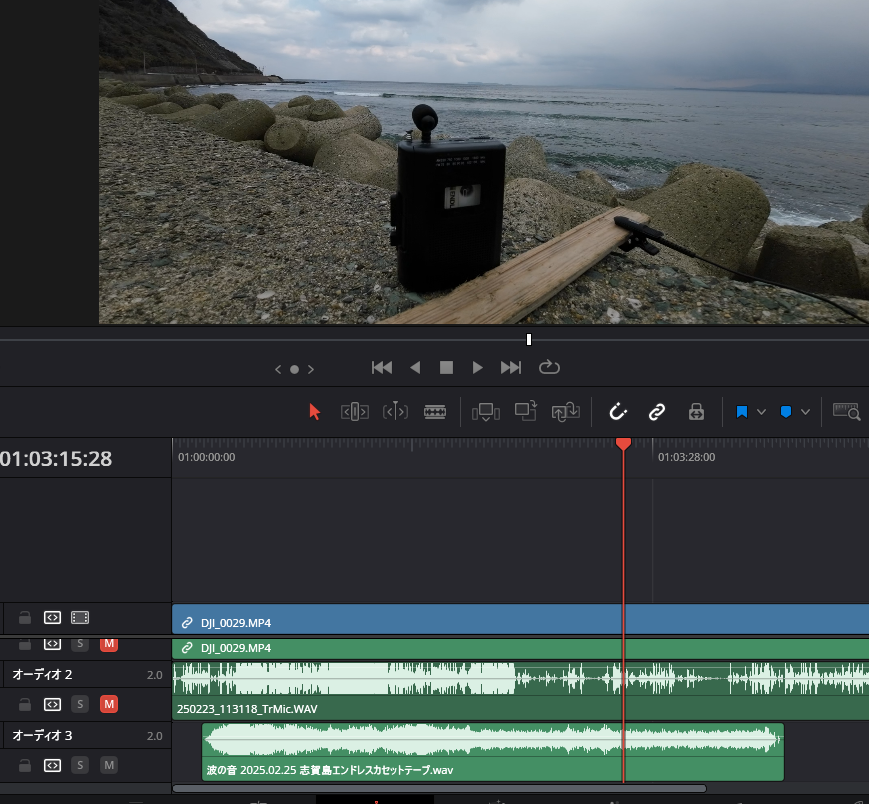Activate the Trim Edit Mode tool
Screen dimensions: 869x804
(x=355, y=412)
